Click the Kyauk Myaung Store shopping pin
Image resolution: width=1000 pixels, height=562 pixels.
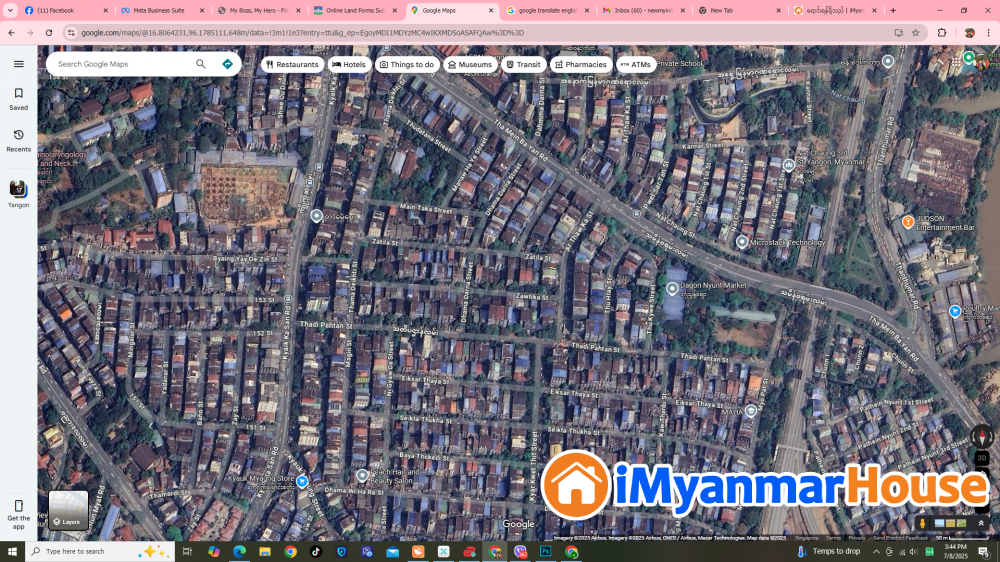(x=302, y=481)
